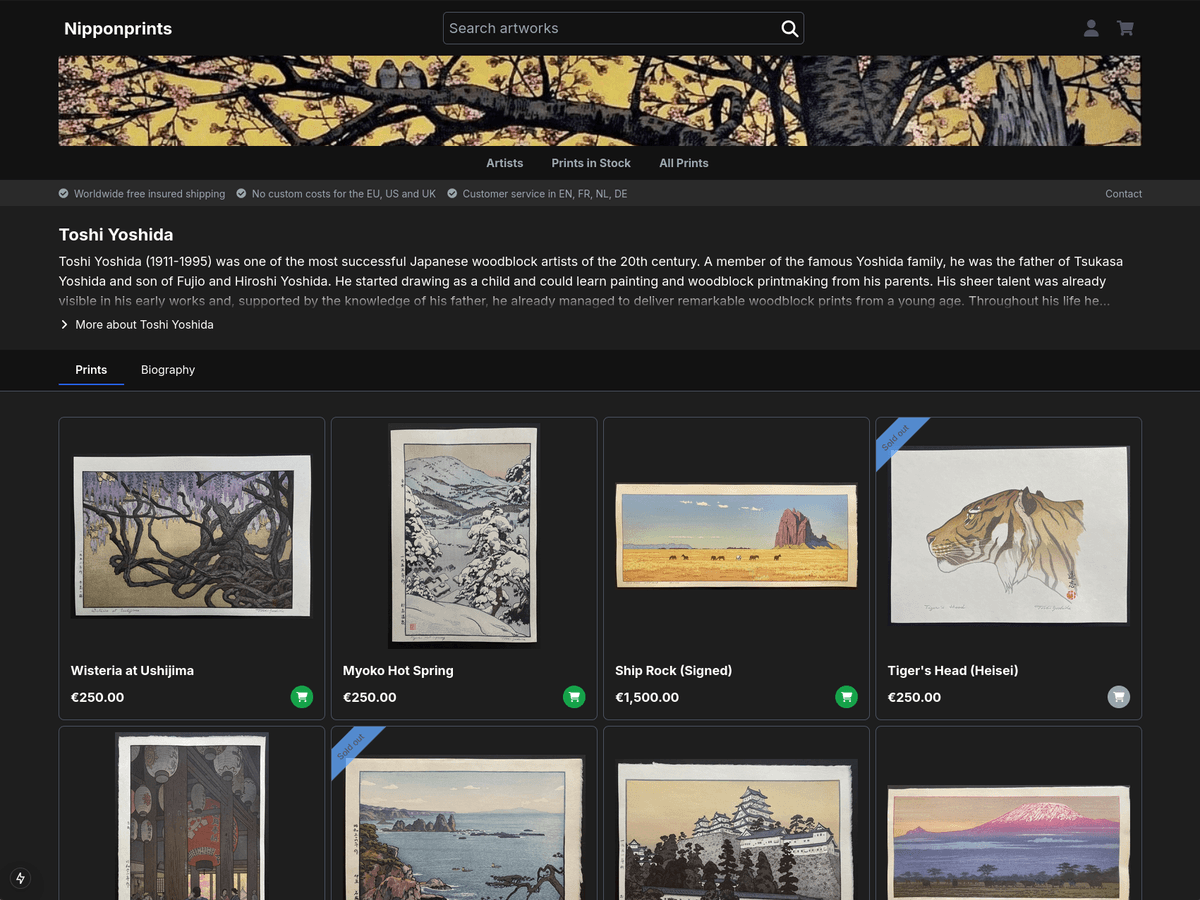Image resolution: width=1200 pixels, height=900 pixels.
Task: Click the €250.00 price under Tiger's Head
Action: click(x=915, y=698)
